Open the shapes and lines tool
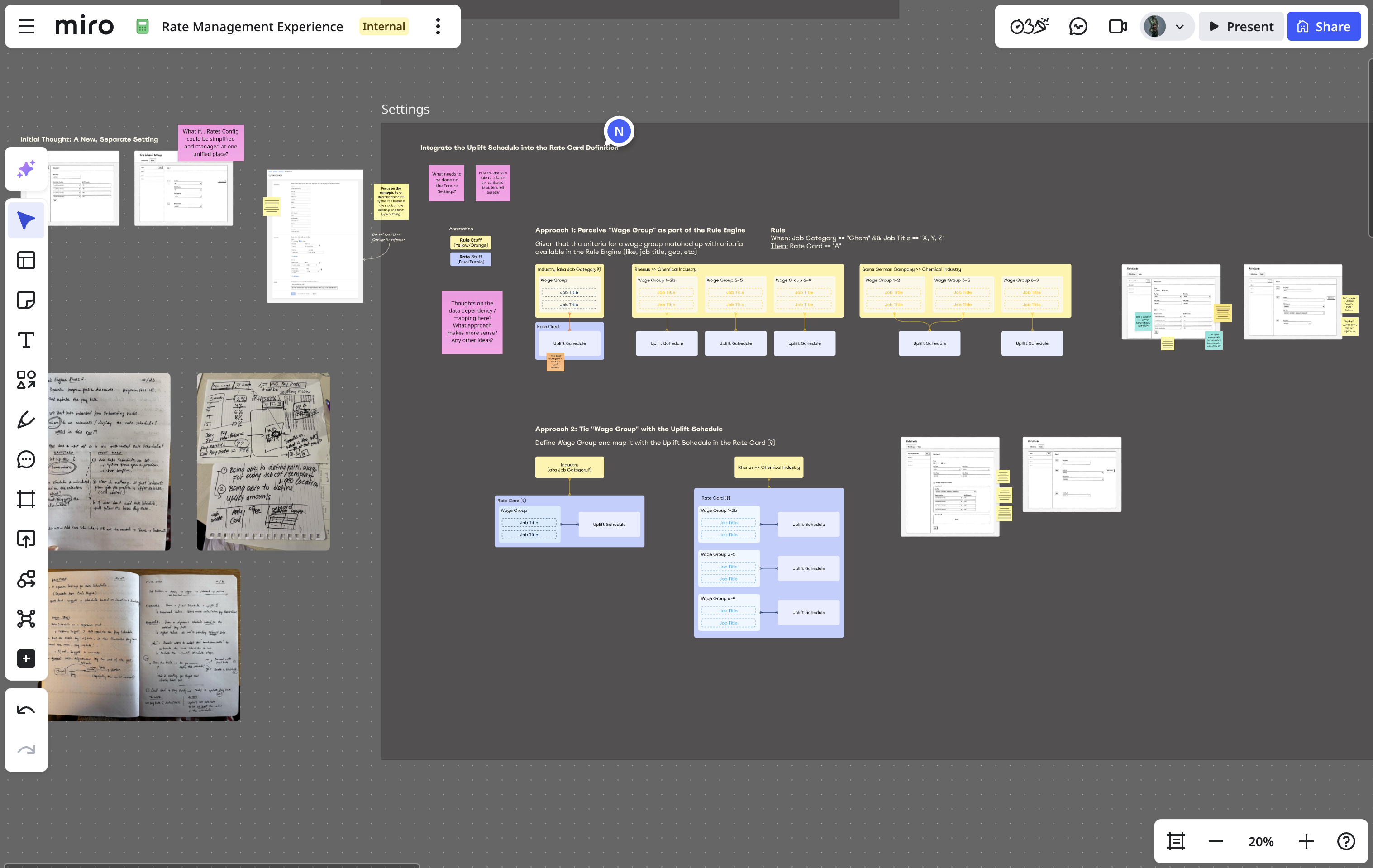 pos(26,380)
